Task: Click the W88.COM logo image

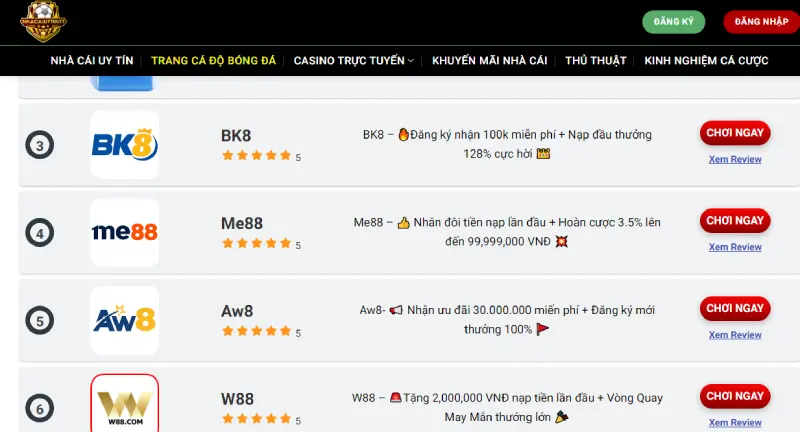Action: (x=124, y=403)
